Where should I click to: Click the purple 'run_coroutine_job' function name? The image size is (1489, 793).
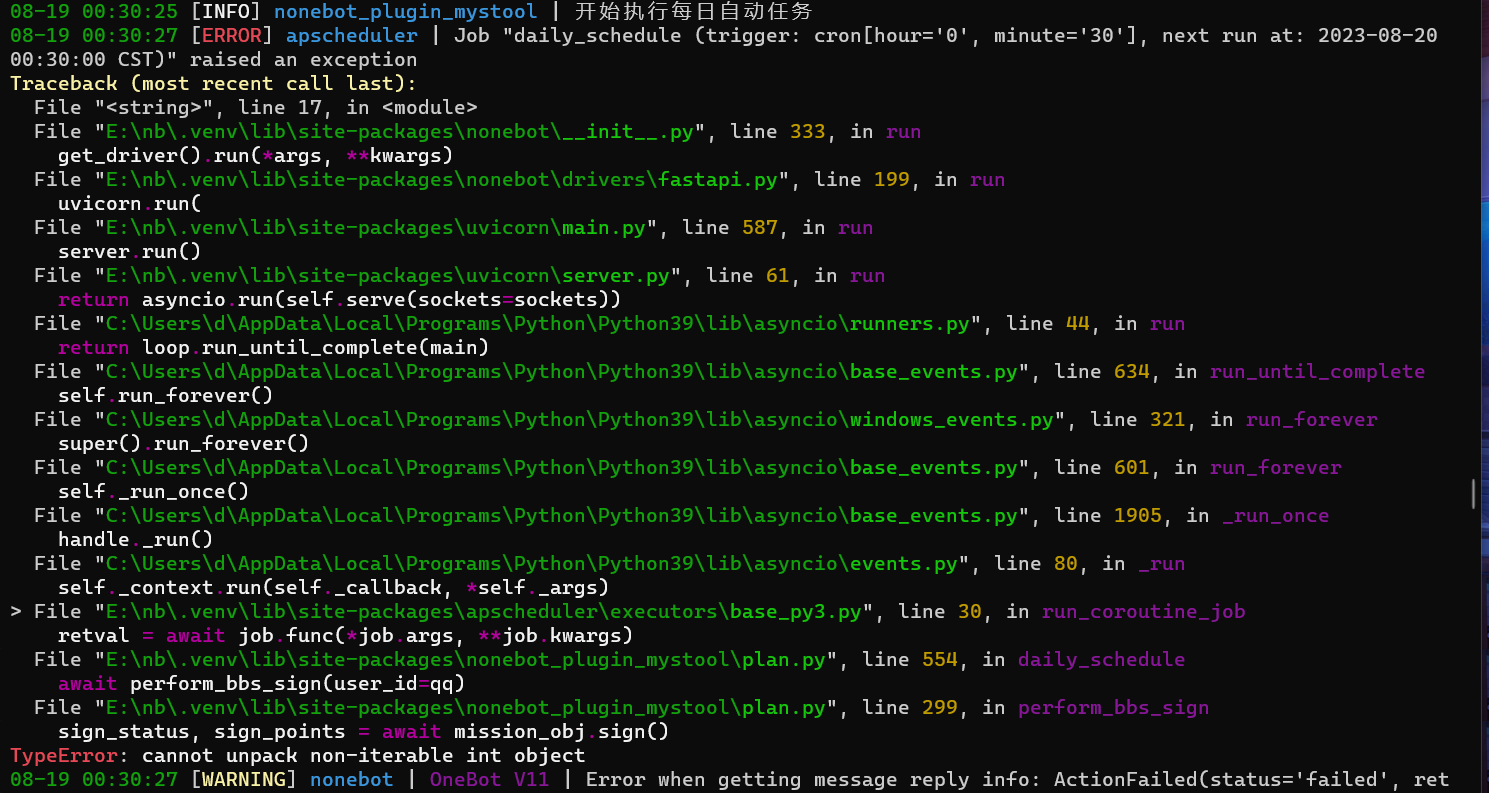coord(1144,612)
